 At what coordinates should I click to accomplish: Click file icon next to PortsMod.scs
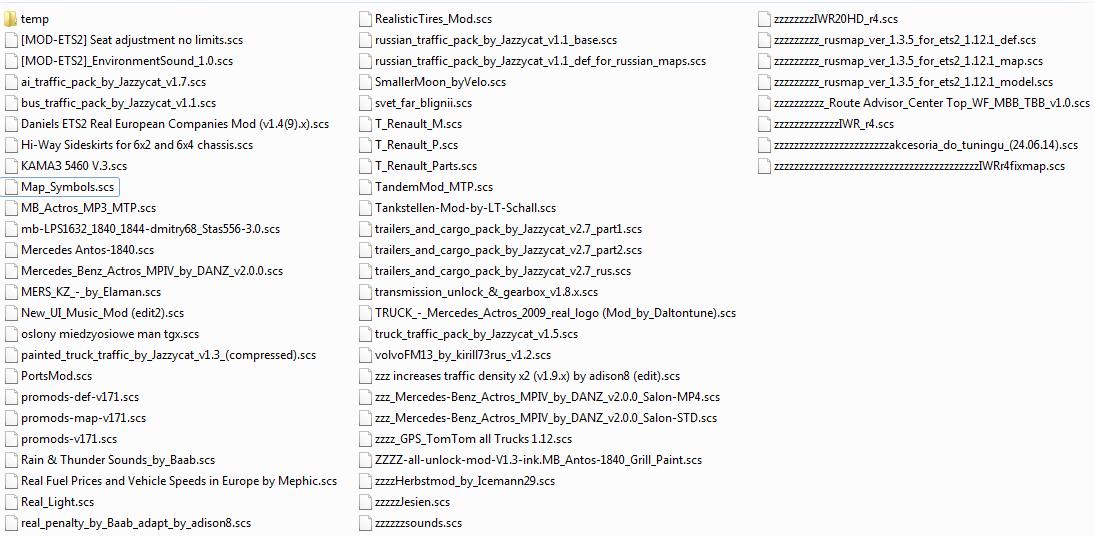click(x=10, y=376)
